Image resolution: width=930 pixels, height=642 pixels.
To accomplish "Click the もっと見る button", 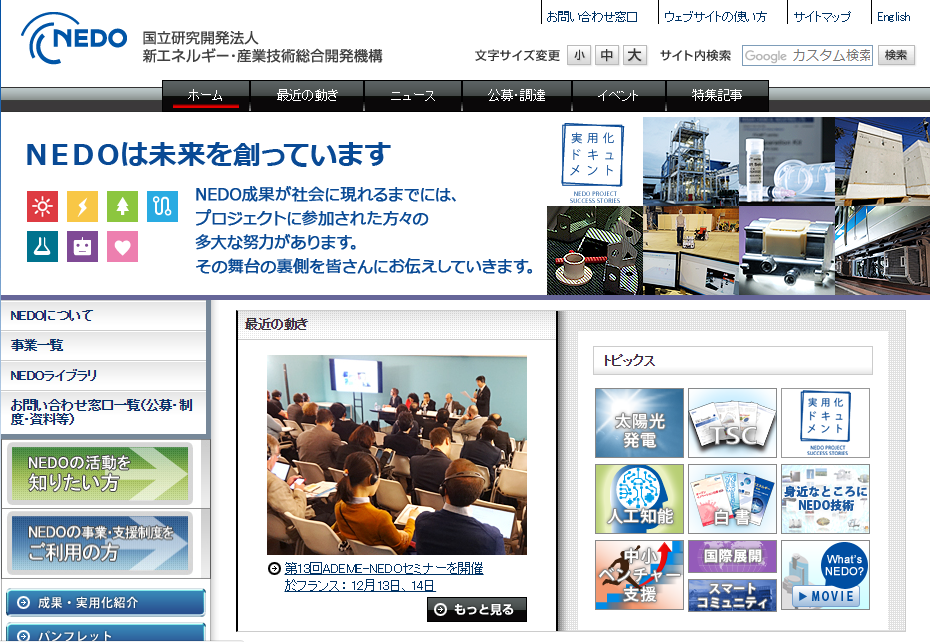I will point(477,609).
